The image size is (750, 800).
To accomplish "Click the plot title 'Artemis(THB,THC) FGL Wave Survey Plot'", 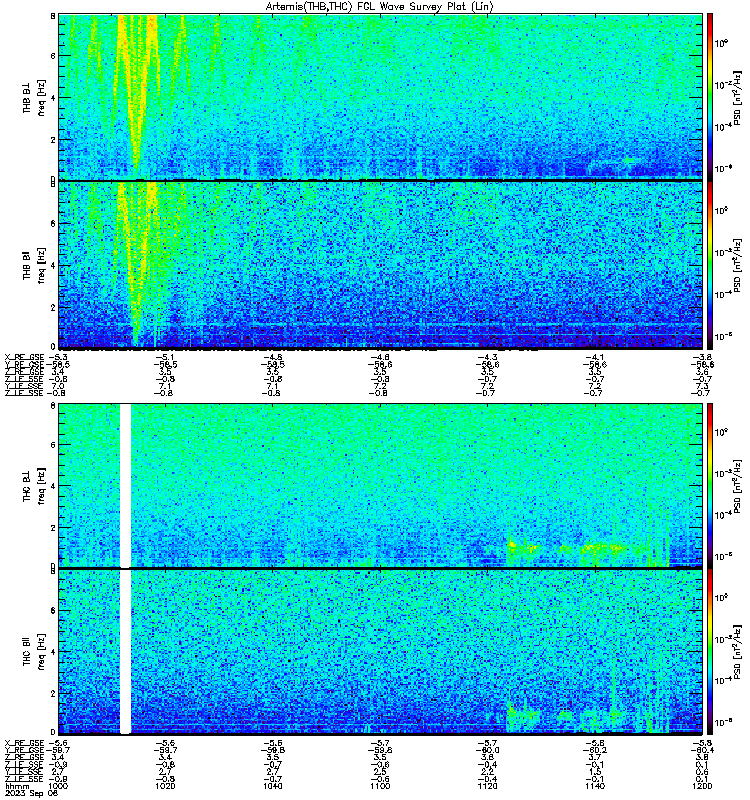I will 379,7.
